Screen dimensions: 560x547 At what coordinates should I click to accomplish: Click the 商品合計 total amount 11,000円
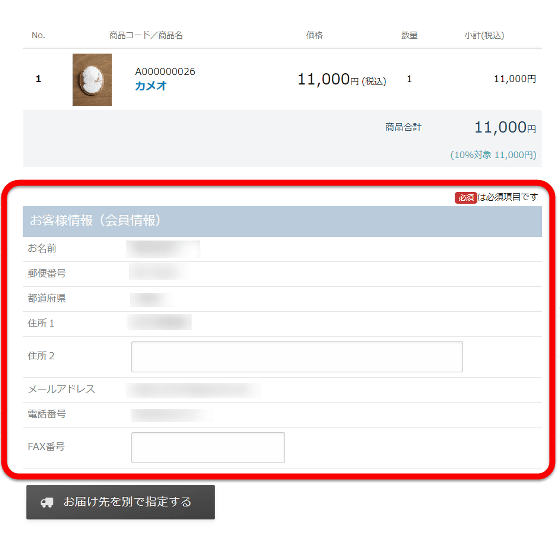coord(505,127)
